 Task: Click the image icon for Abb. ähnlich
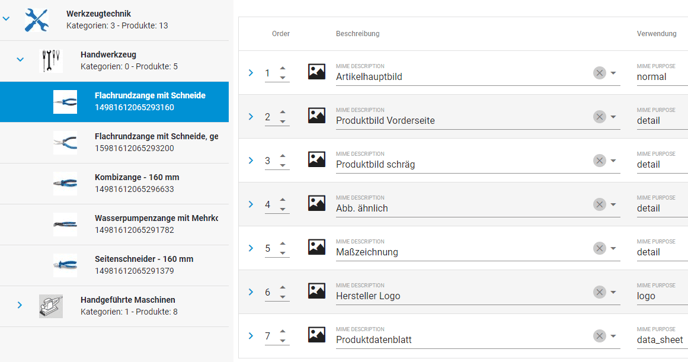pyautogui.click(x=316, y=203)
